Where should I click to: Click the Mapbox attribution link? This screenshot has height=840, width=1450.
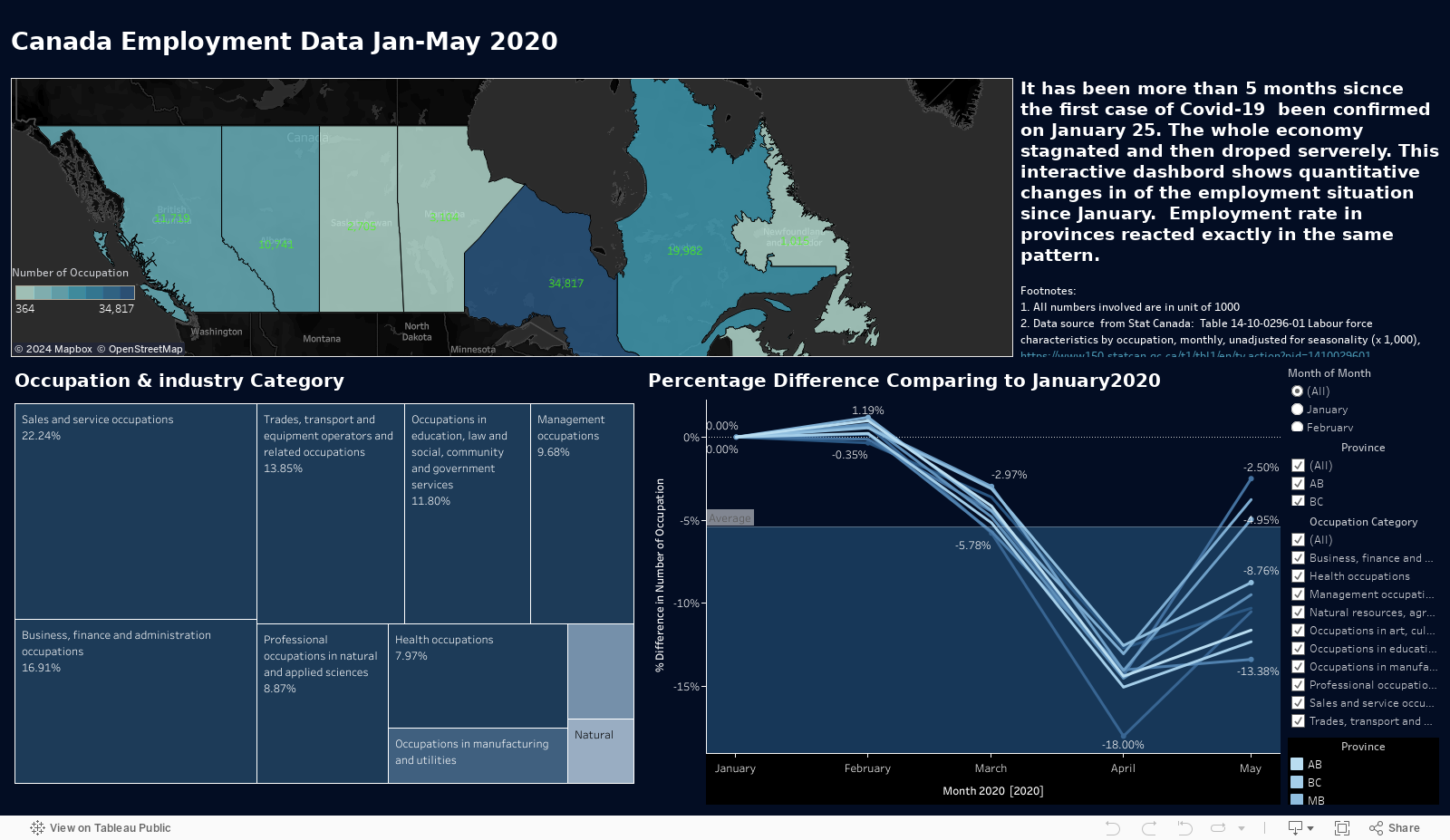pos(53,349)
